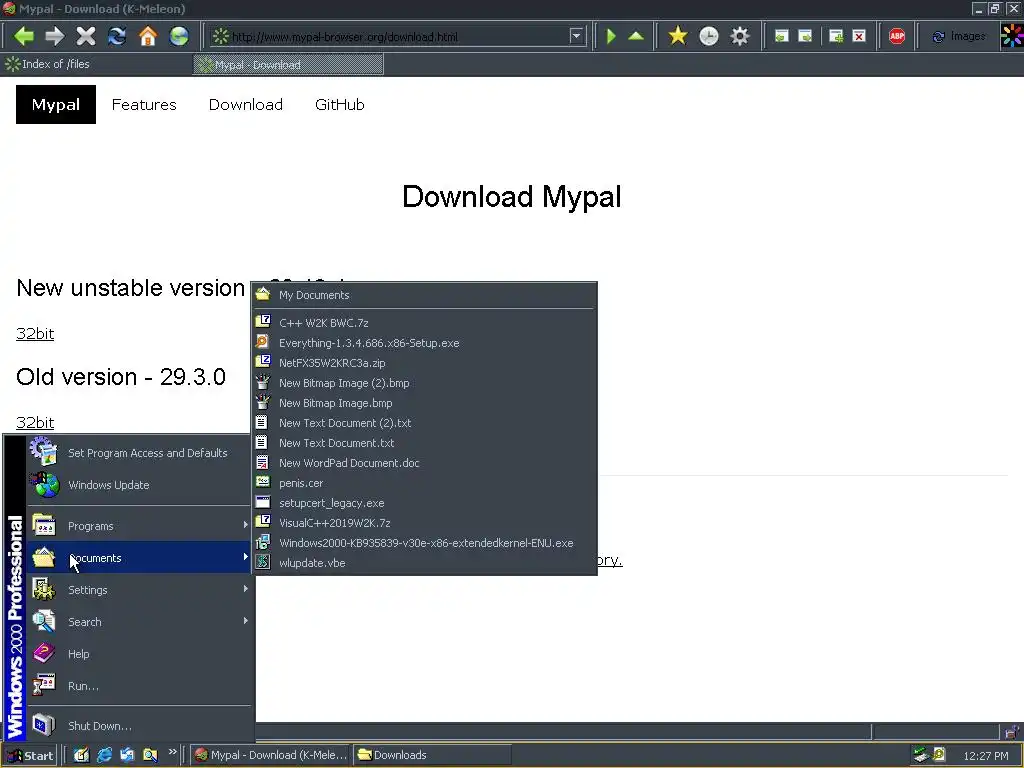Click 32bit link under Old version 29.3.0
The height and width of the screenshot is (768, 1024).
pos(35,423)
